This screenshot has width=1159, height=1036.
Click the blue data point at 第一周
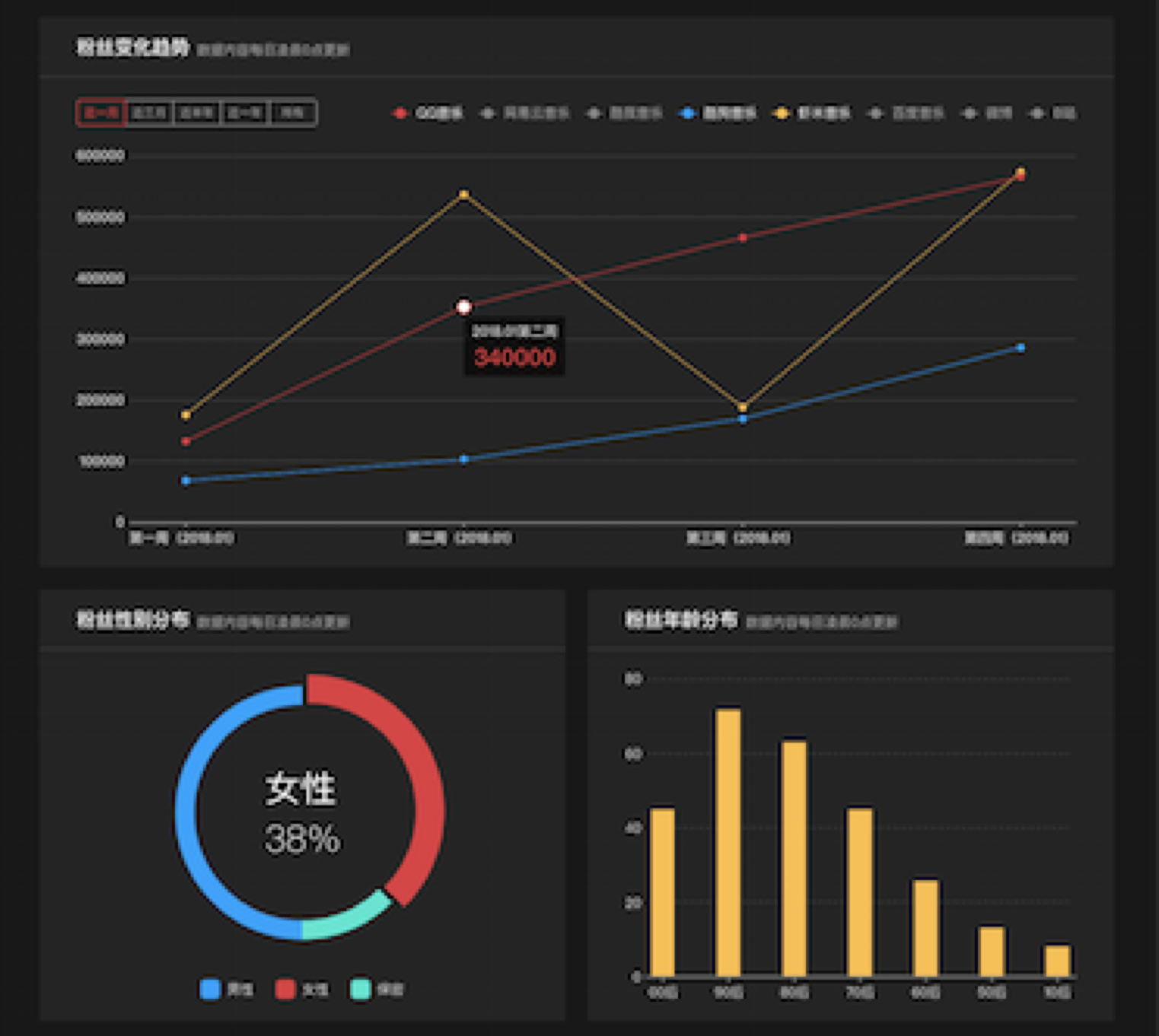point(186,481)
